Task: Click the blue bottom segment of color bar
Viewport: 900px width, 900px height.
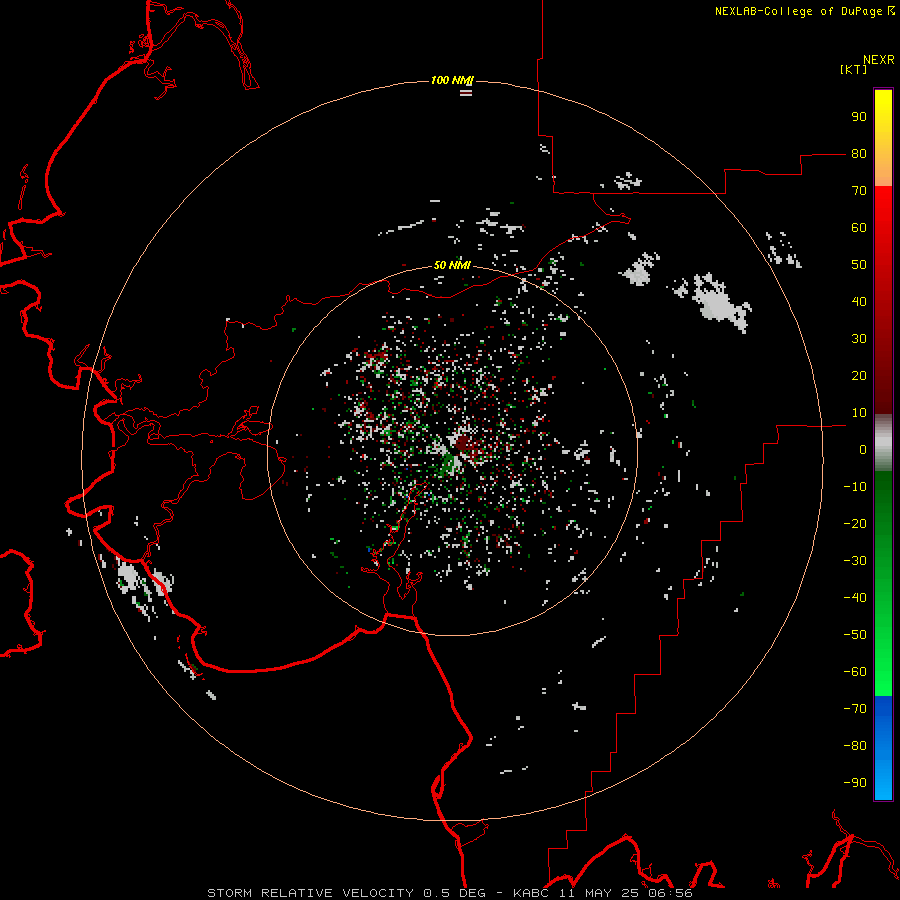Action: [x=883, y=748]
